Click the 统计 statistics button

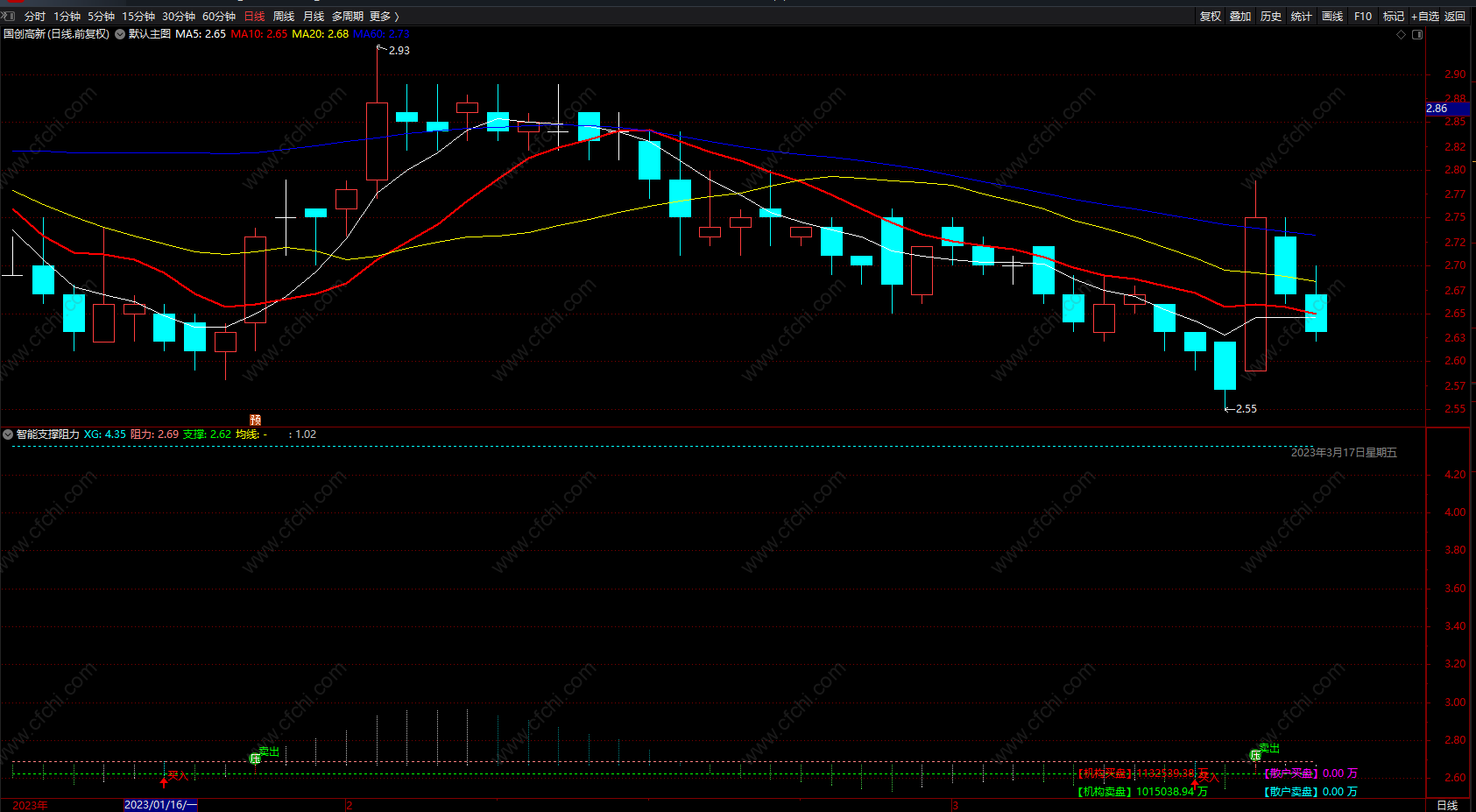(1302, 17)
